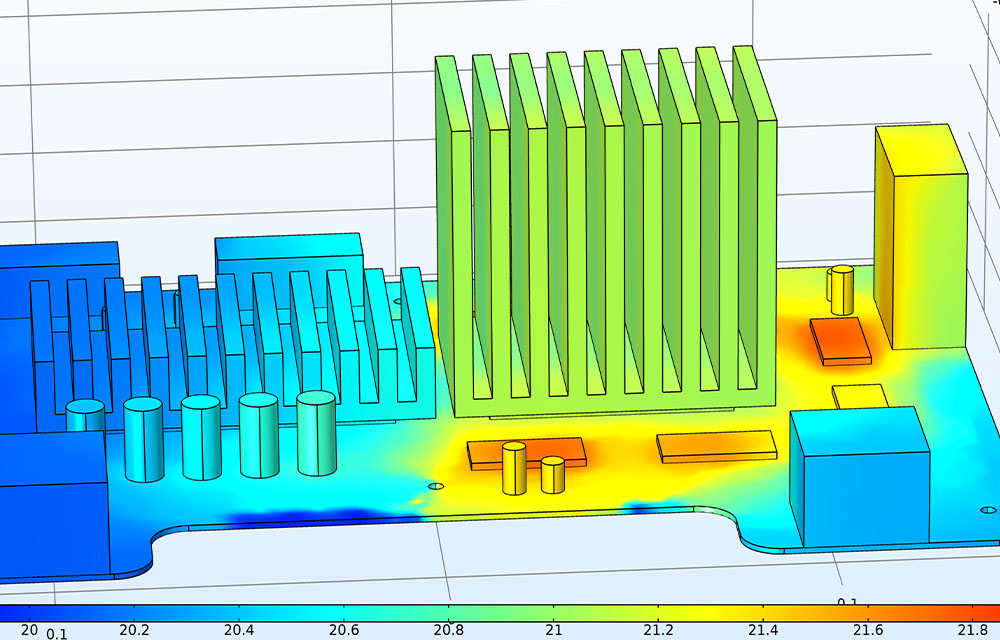
Task: Select the taller of the two front yellow cylinders
Action: [514, 469]
